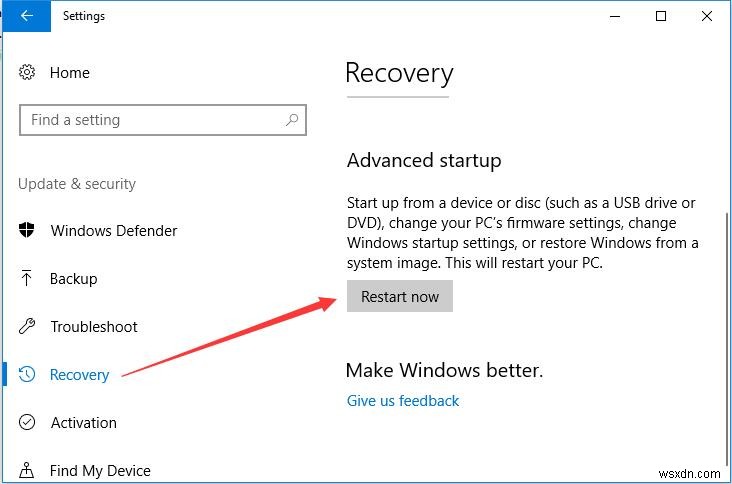Click the Backup upload arrow icon
This screenshot has height=484, width=732.
pos(27,278)
